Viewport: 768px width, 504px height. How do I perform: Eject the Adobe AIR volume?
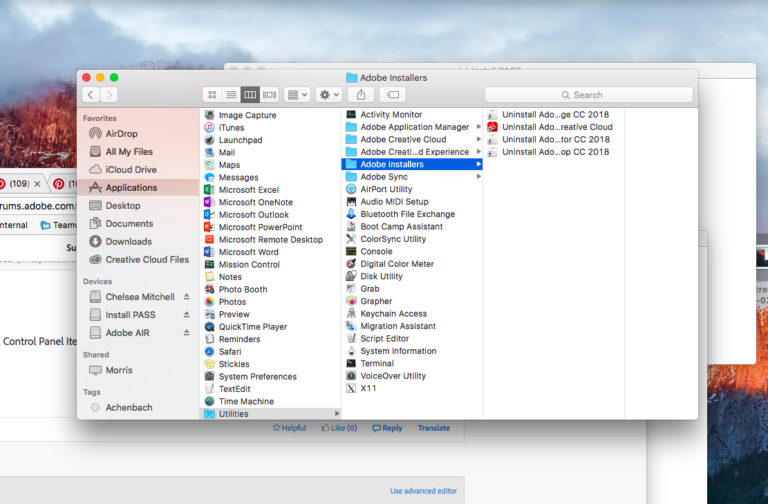click(x=187, y=333)
